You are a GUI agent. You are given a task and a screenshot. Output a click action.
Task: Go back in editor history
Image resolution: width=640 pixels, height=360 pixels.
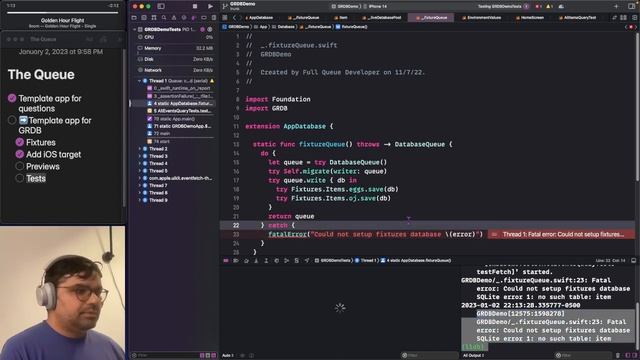pos(234,18)
